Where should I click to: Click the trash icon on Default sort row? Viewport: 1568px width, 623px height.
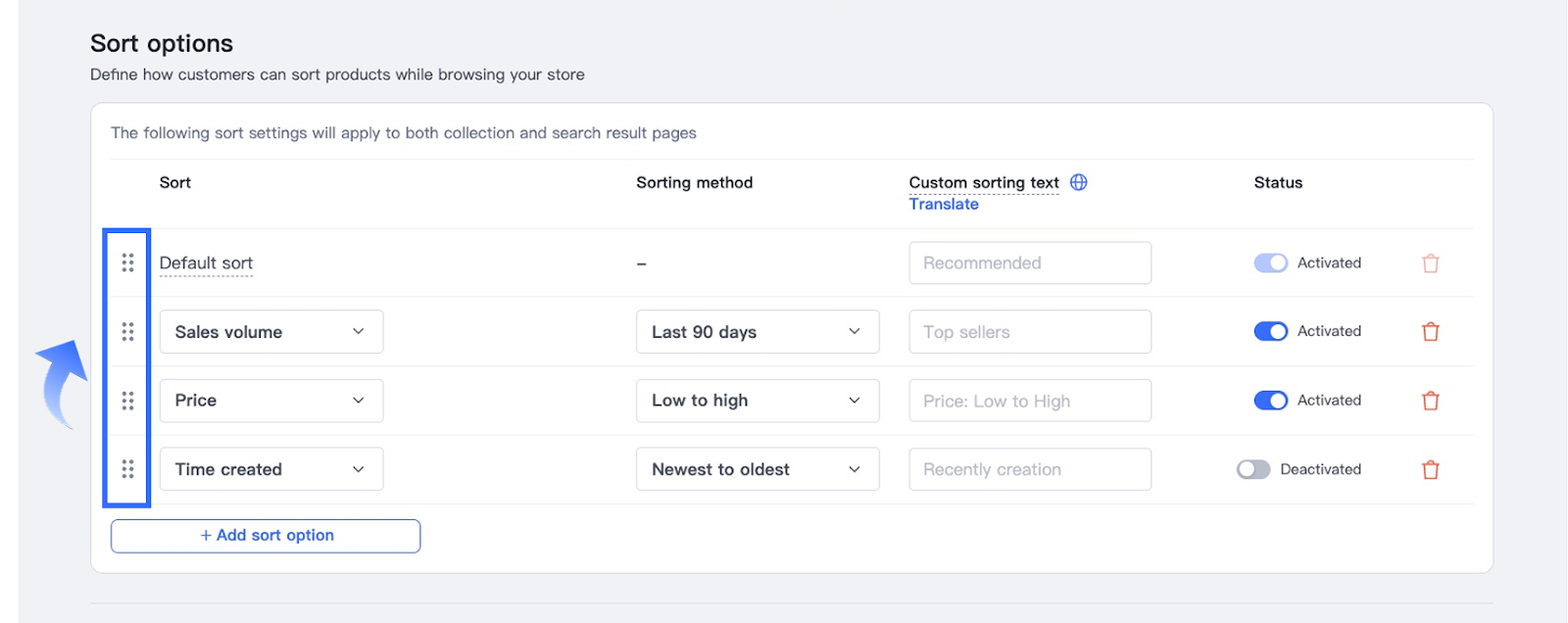[1430, 264]
